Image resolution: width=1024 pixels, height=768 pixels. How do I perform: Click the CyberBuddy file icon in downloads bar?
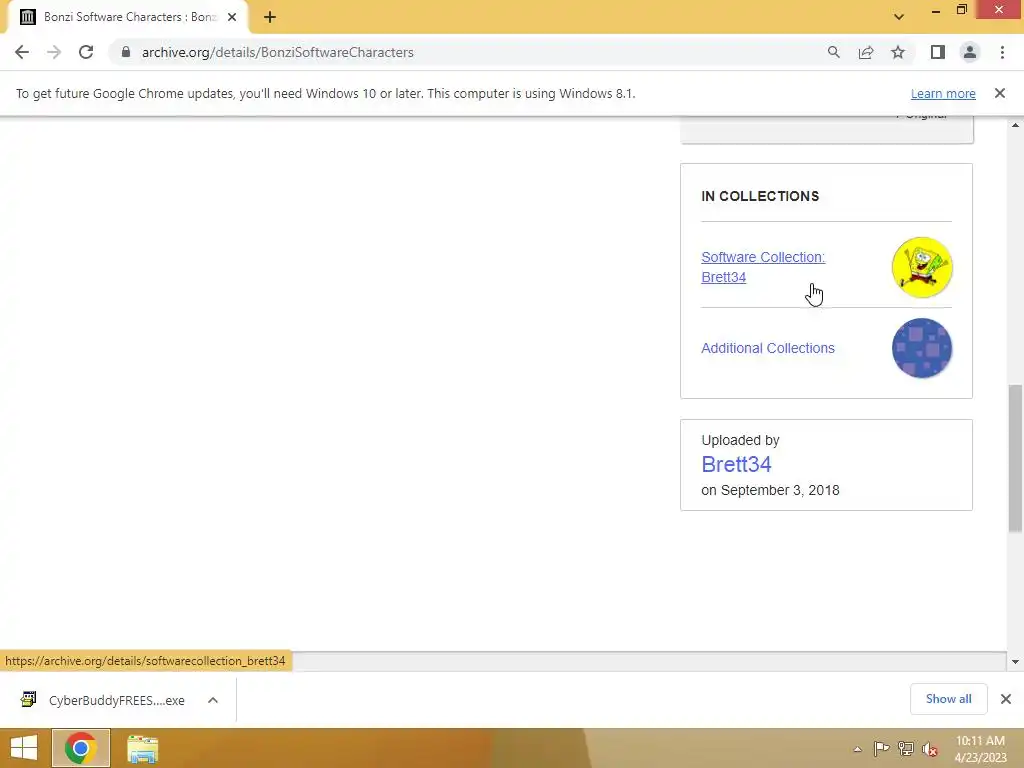[28, 699]
